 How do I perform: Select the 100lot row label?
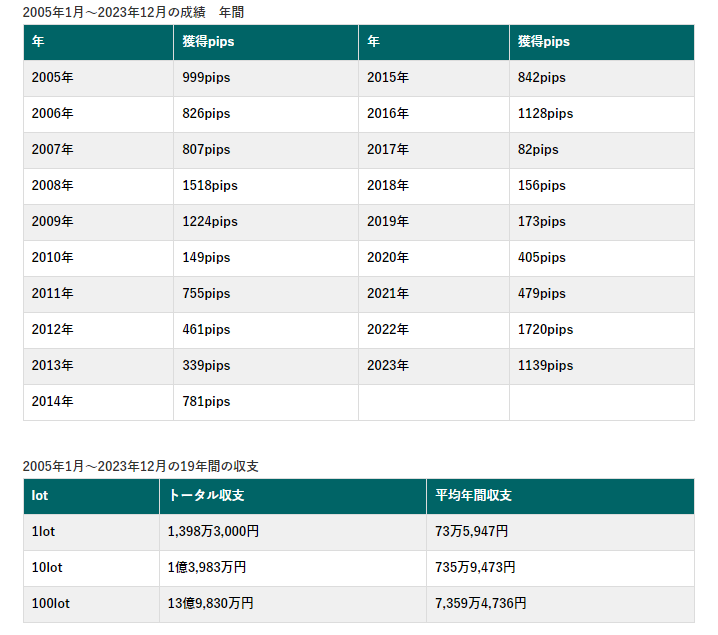click(x=50, y=604)
